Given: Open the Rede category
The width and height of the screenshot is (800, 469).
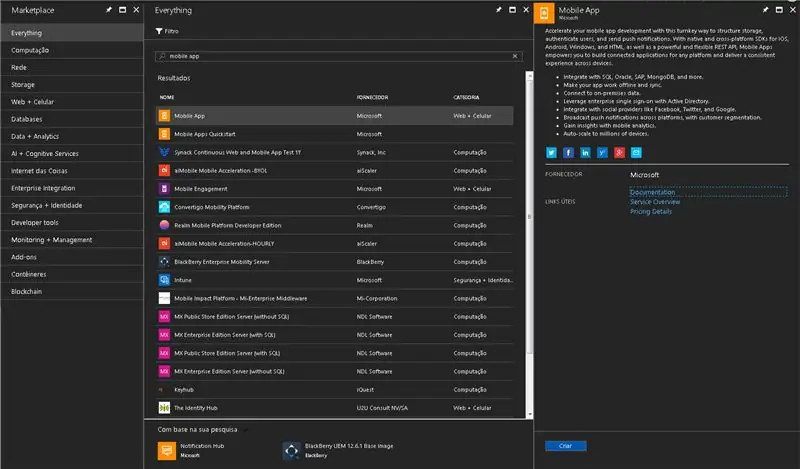Looking at the screenshot, I should coord(72,67).
